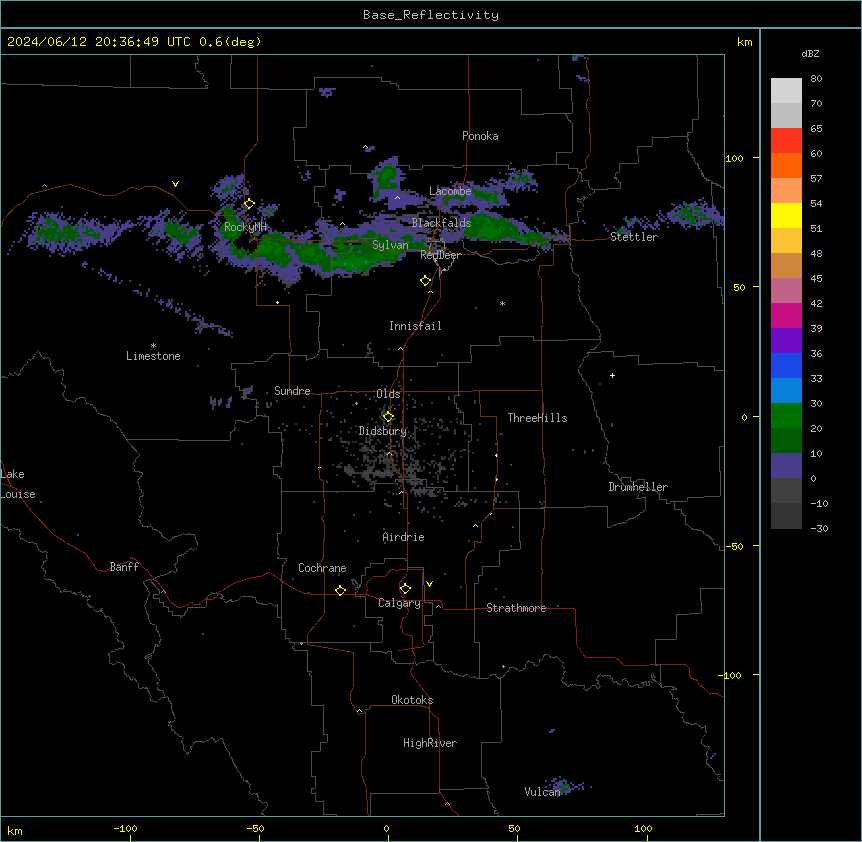Select the dark blue 36-33 dBZ swatch

[786, 365]
